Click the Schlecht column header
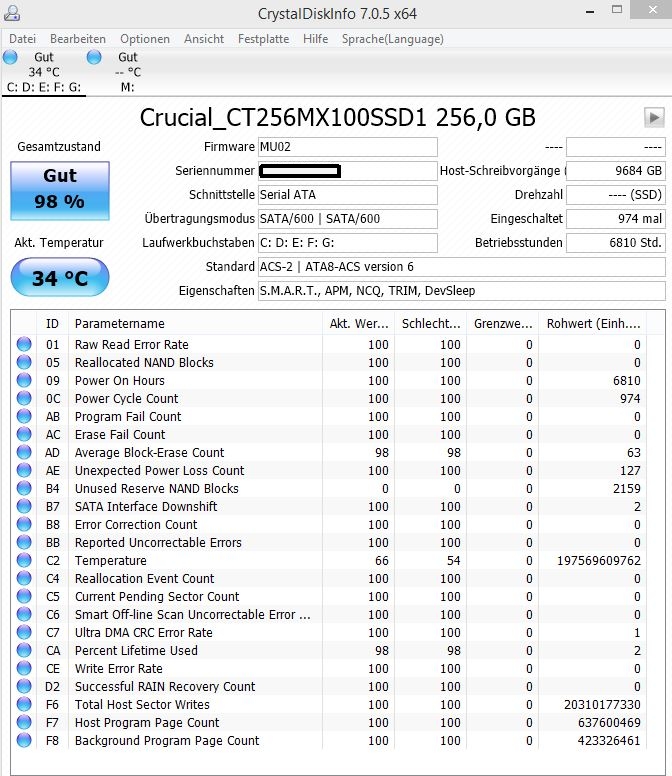This screenshot has width=672, height=776. 431,324
